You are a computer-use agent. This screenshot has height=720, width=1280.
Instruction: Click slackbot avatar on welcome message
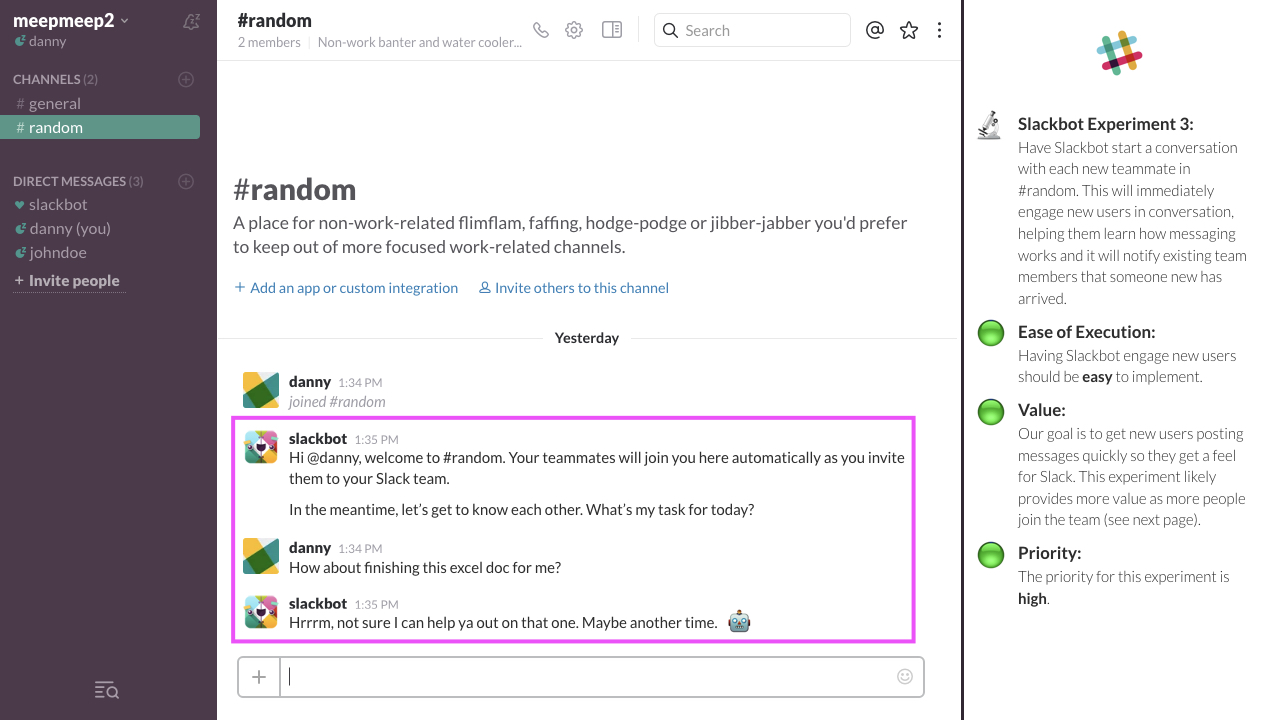(x=261, y=447)
